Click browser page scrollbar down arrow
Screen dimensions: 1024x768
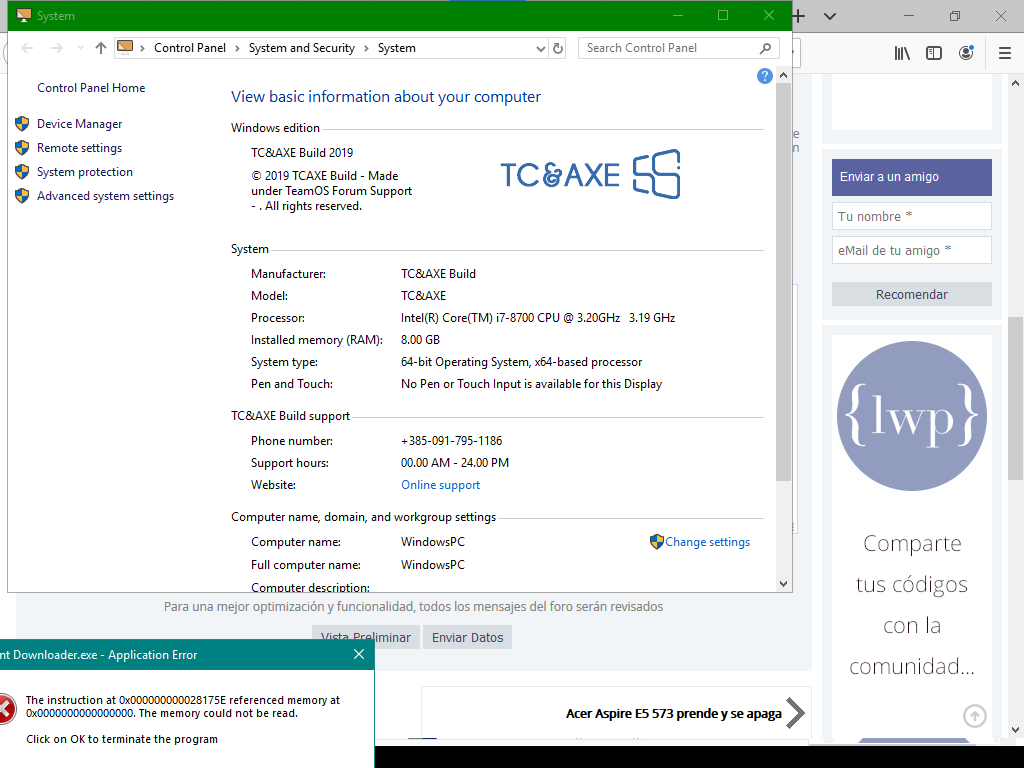click(x=1015, y=729)
